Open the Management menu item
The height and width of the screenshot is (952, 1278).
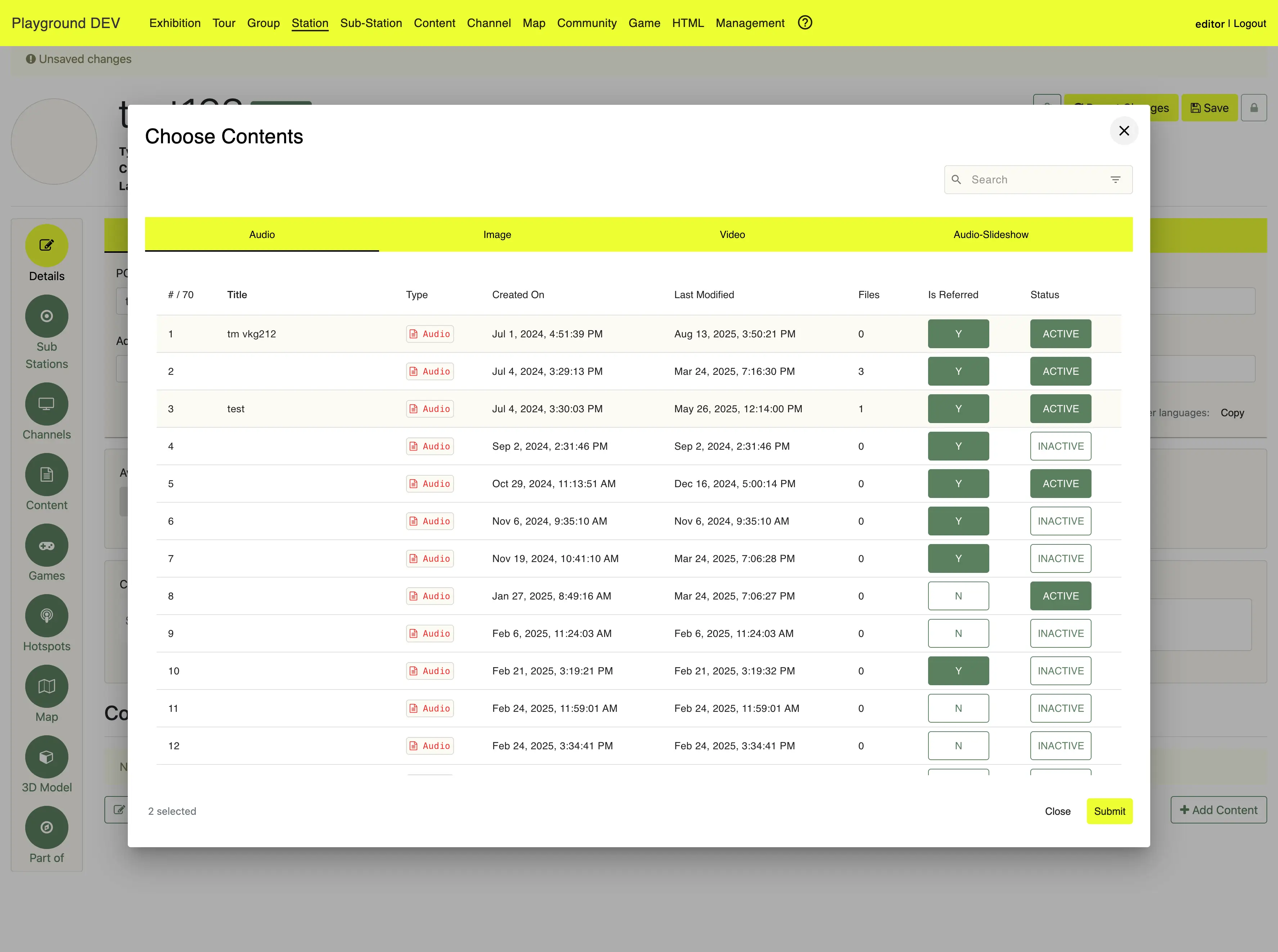coord(750,23)
